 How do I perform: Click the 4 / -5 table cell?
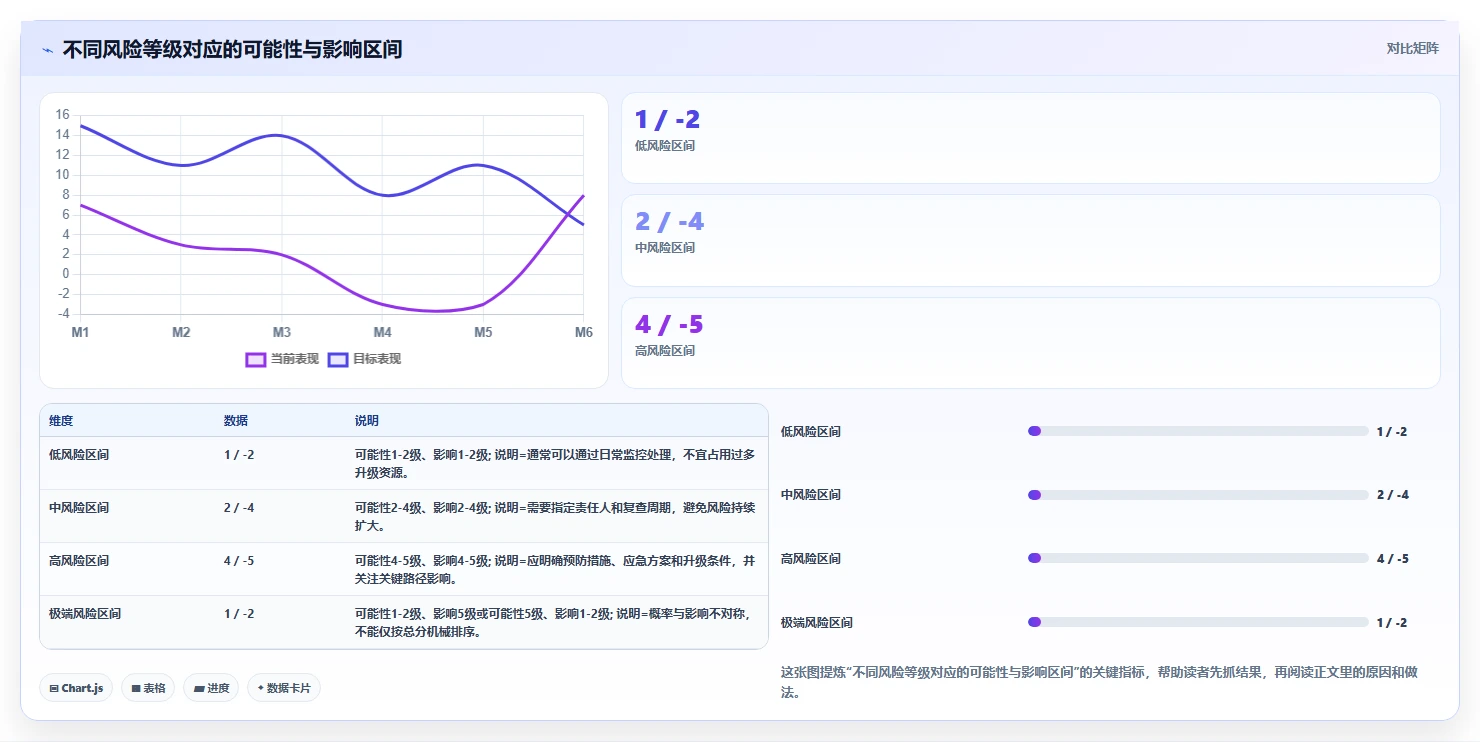pos(239,560)
